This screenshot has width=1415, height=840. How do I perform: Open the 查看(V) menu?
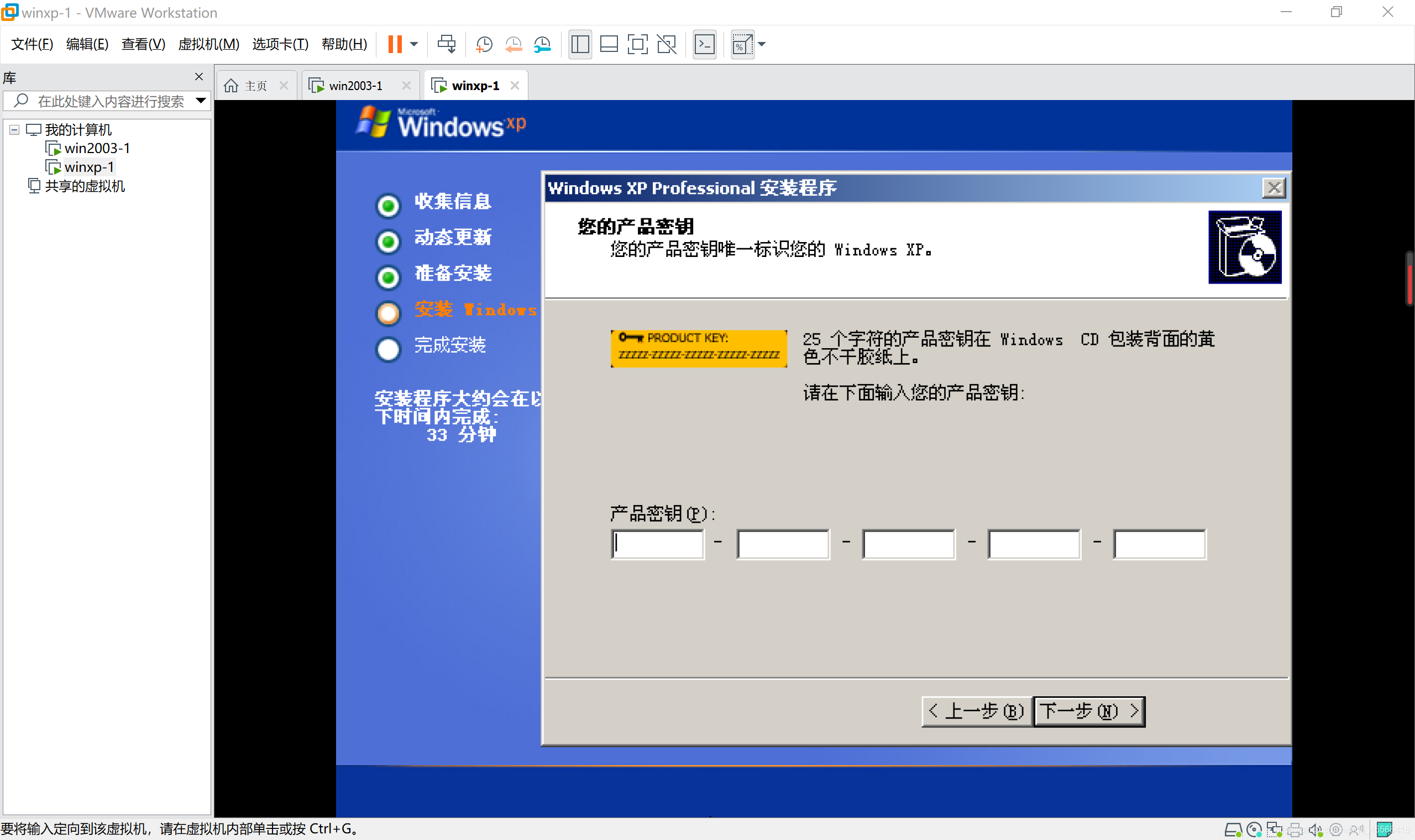(x=143, y=44)
